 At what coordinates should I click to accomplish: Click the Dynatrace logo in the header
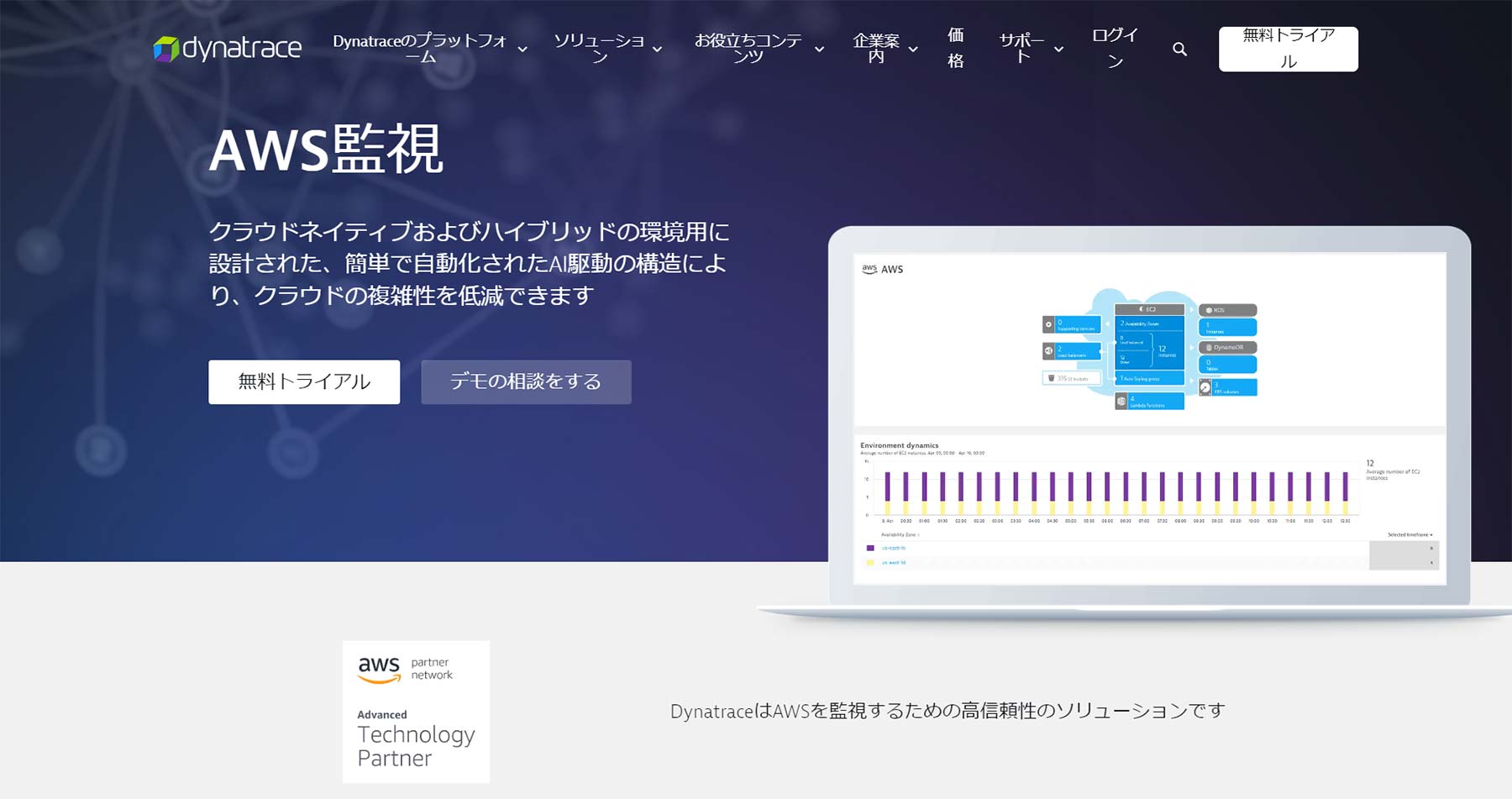[x=227, y=49]
